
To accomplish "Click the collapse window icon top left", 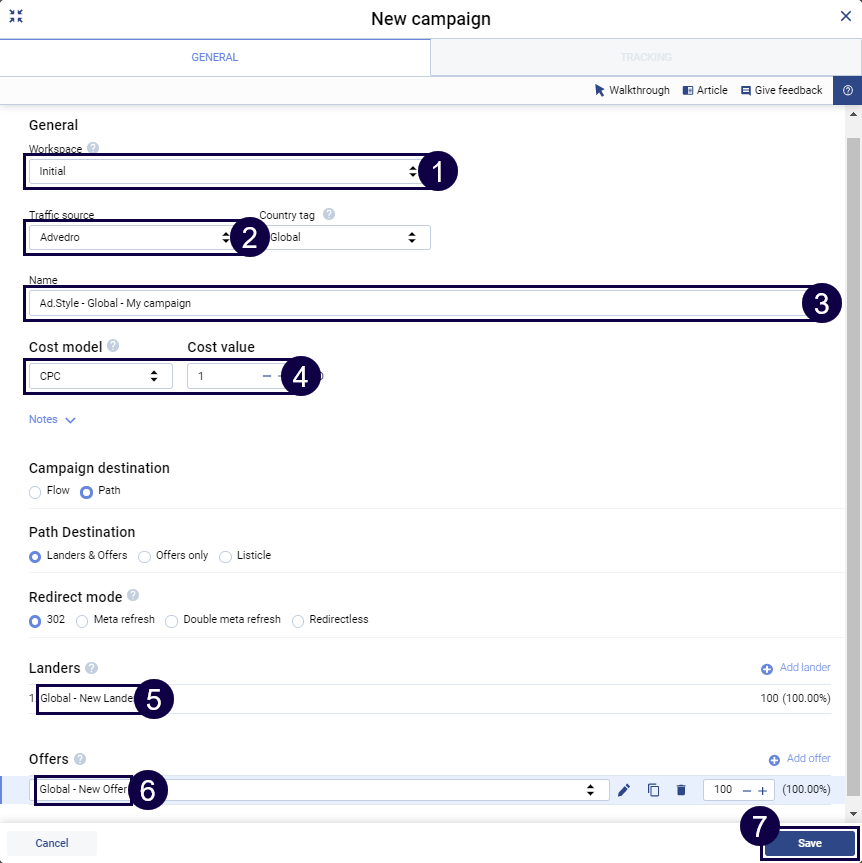I will point(16,17).
